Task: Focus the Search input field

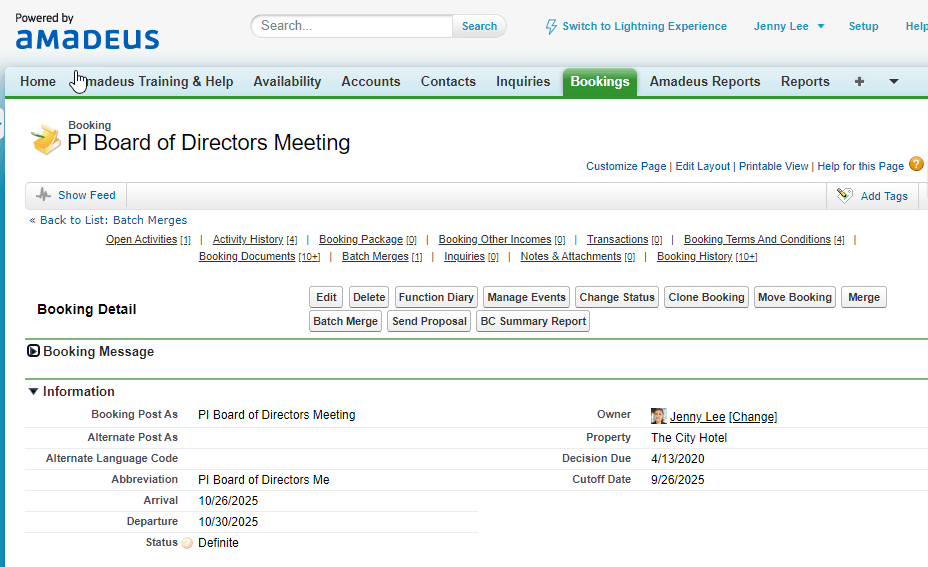Action: point(352,26)
